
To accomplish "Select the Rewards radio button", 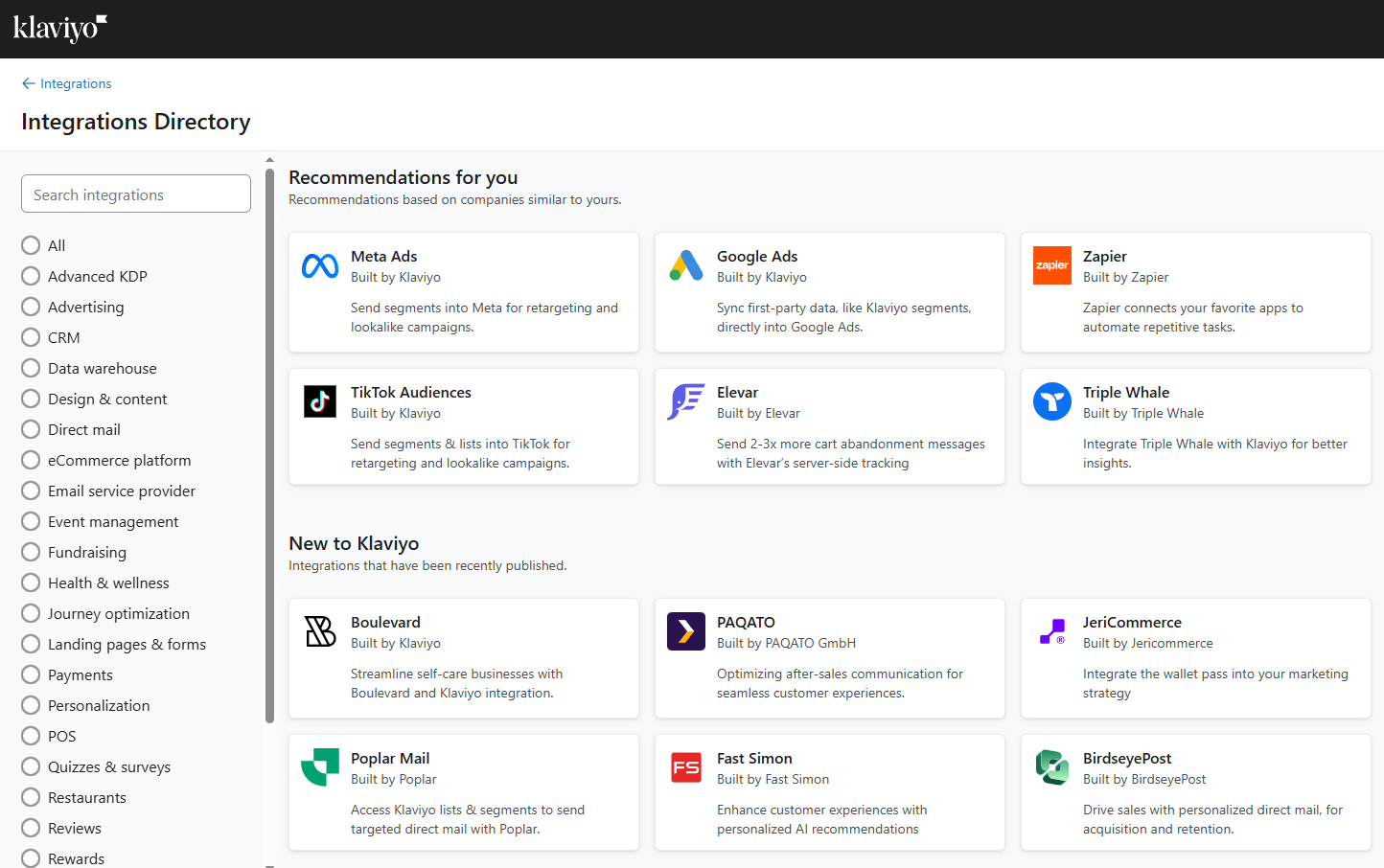I will tap(31, 858).
